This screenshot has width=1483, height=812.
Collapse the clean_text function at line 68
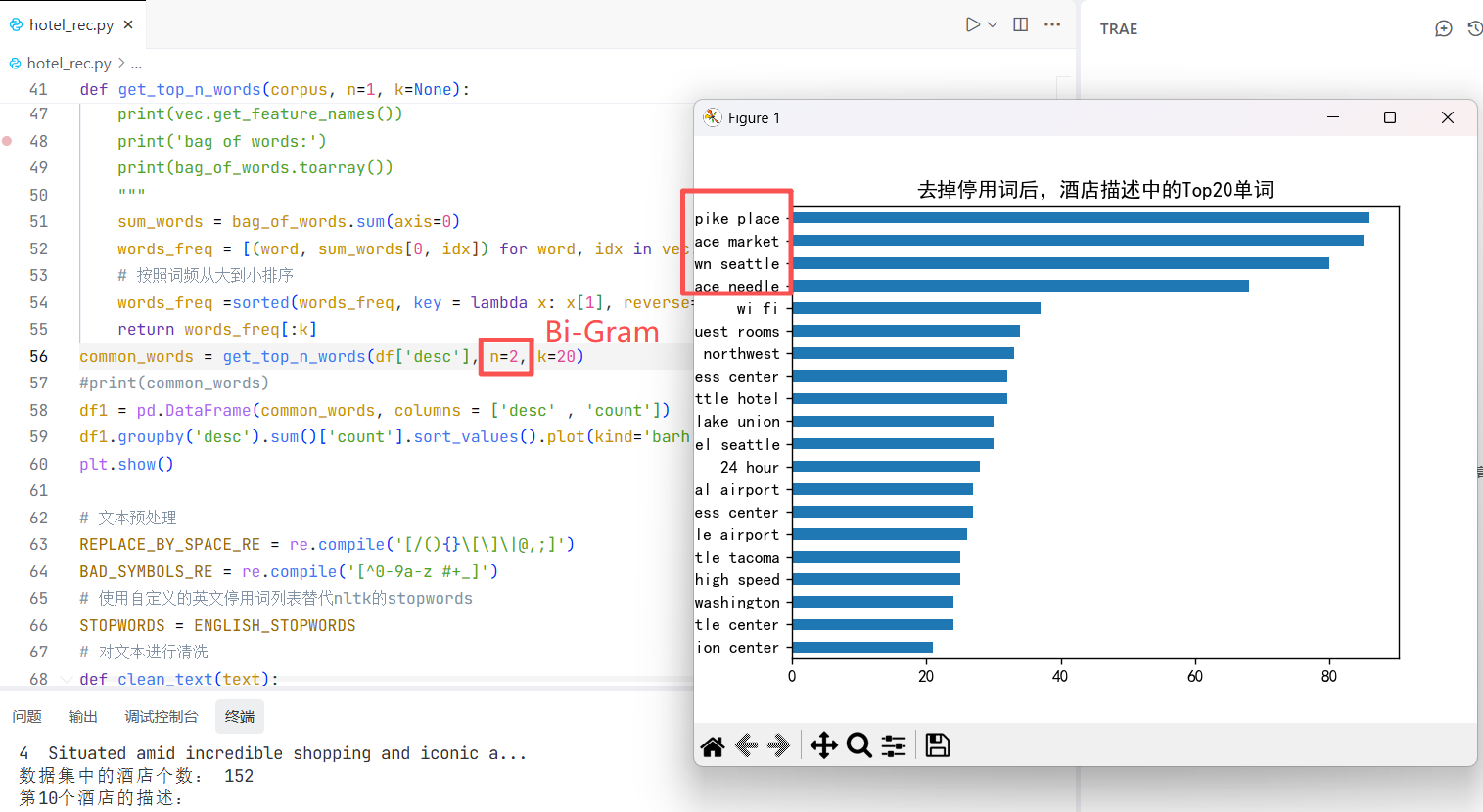pyautogui.click(x=66, y=679)
